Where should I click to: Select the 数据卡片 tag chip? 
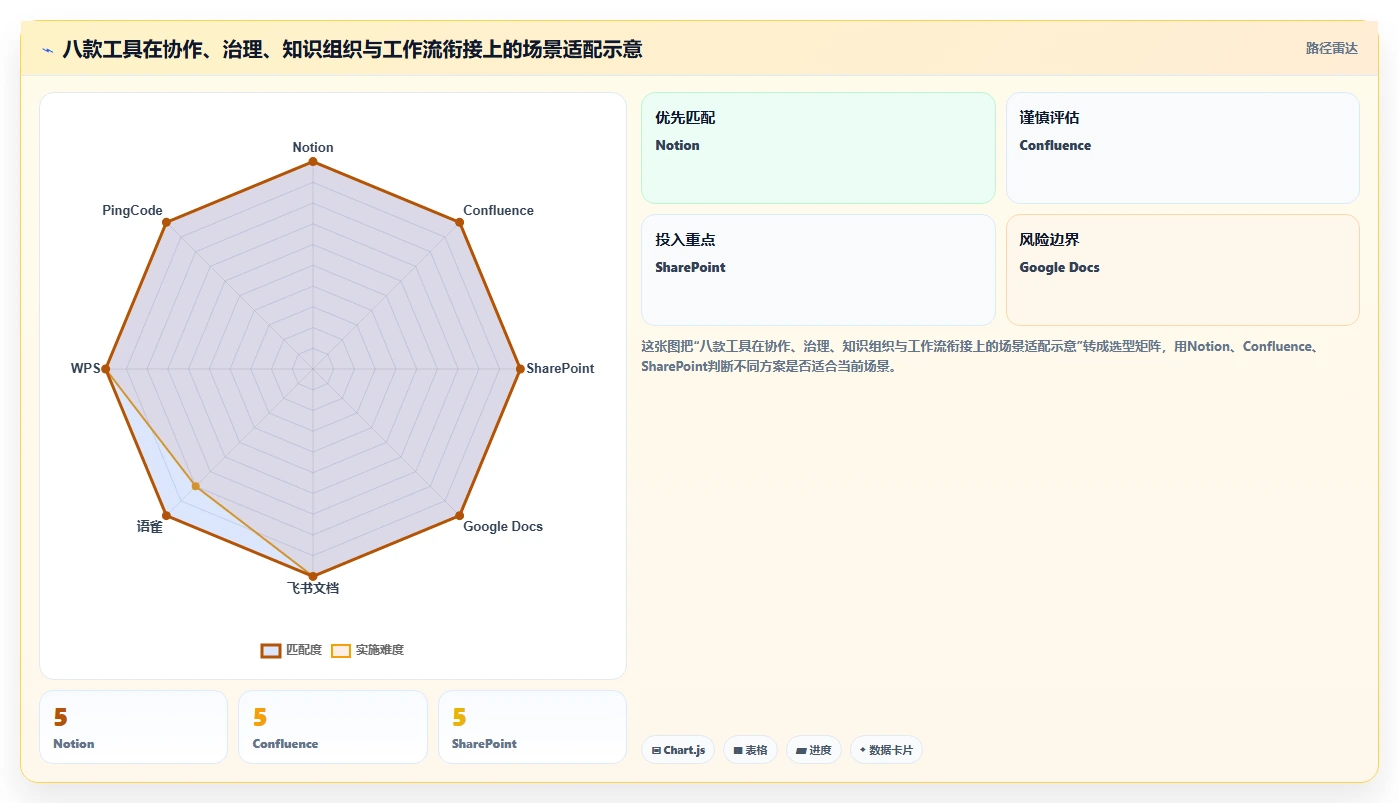click(886, 750)
